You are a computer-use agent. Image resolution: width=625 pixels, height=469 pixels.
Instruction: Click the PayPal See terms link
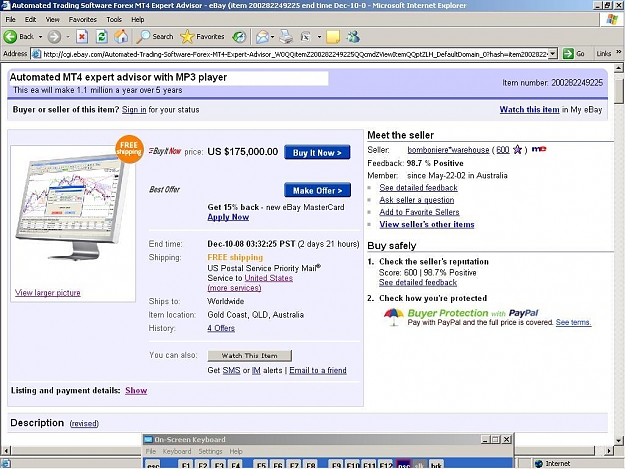573,322
